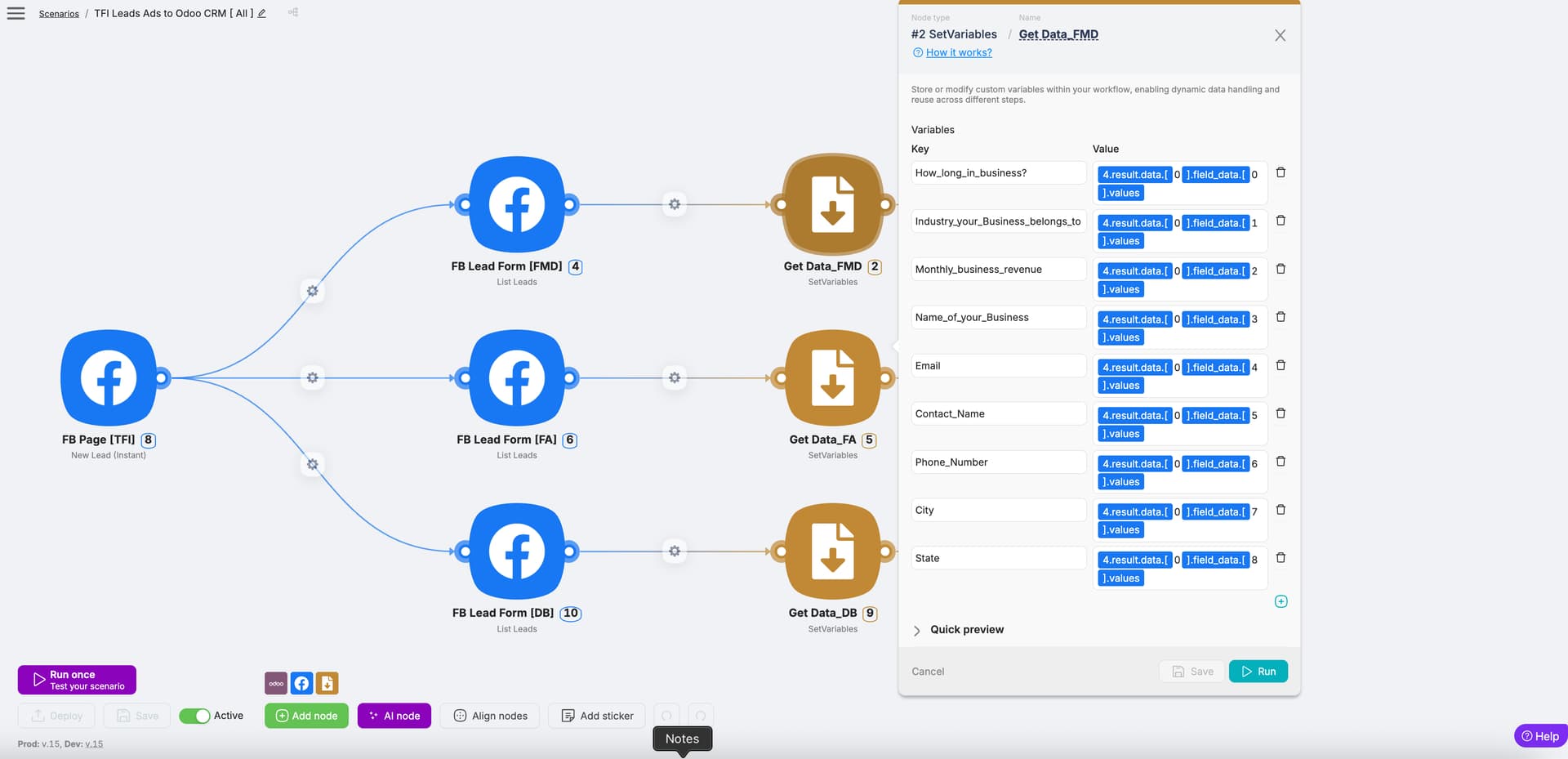Click the Save button in bottom toolbar

click(x=137, y=716)
